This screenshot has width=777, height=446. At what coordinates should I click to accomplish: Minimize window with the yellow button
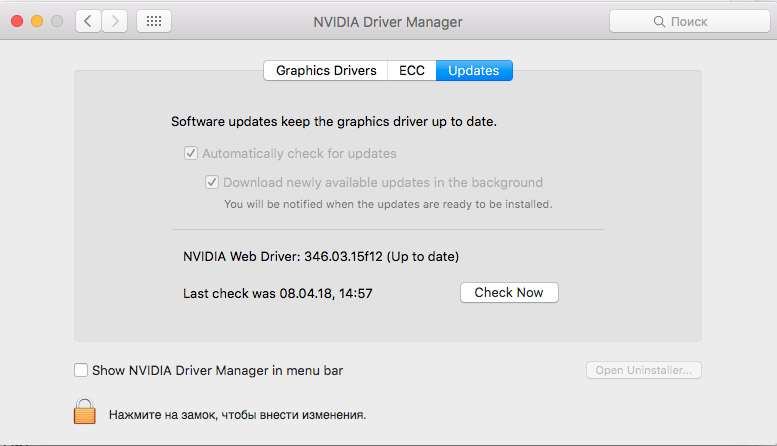[37, 21]
